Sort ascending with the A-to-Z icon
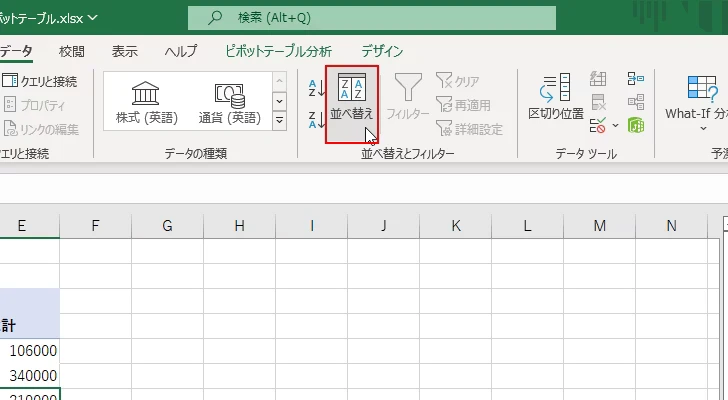The image size is (728, 400). (317, 88)
